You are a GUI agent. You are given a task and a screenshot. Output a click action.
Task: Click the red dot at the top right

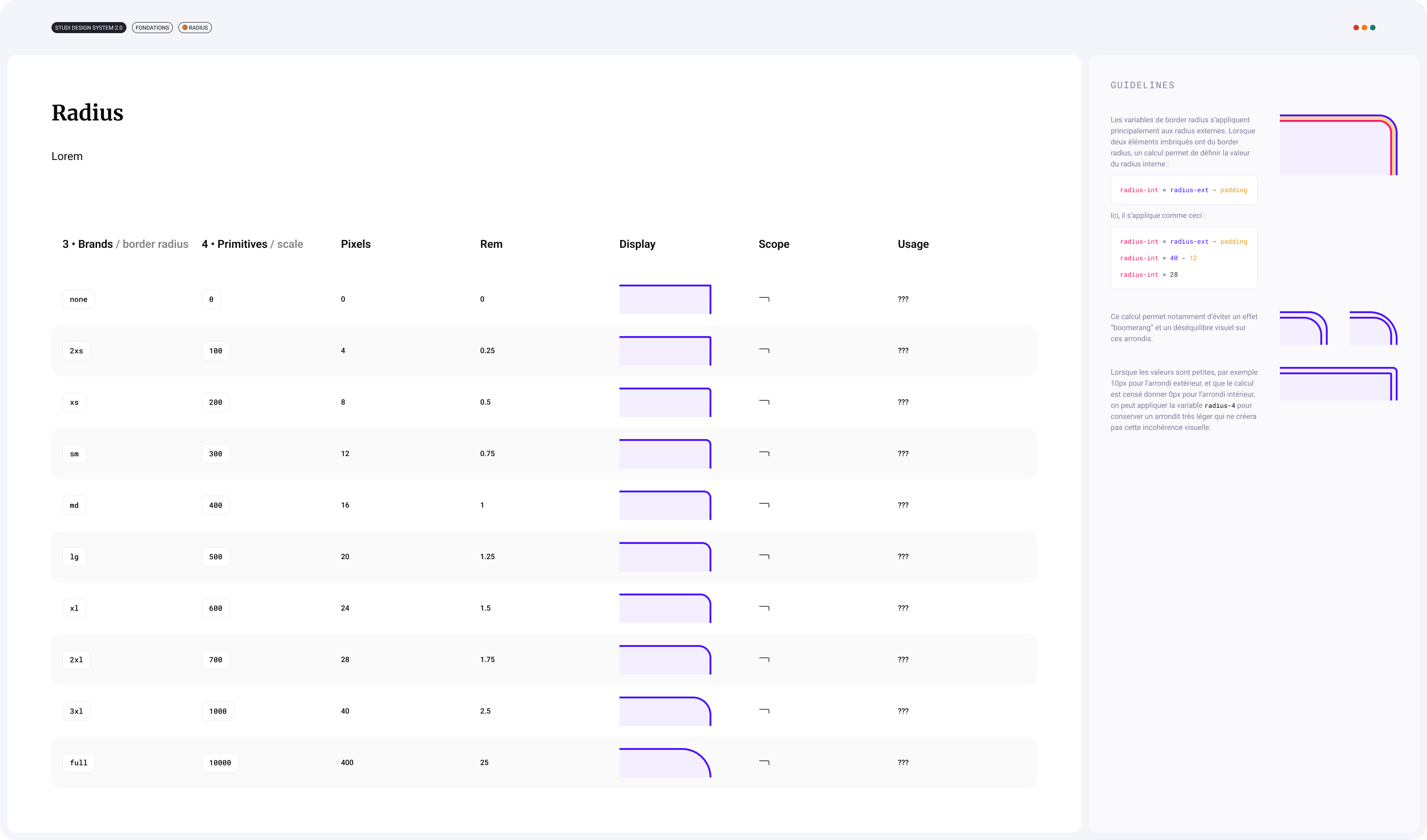[x=1356, y=28]
